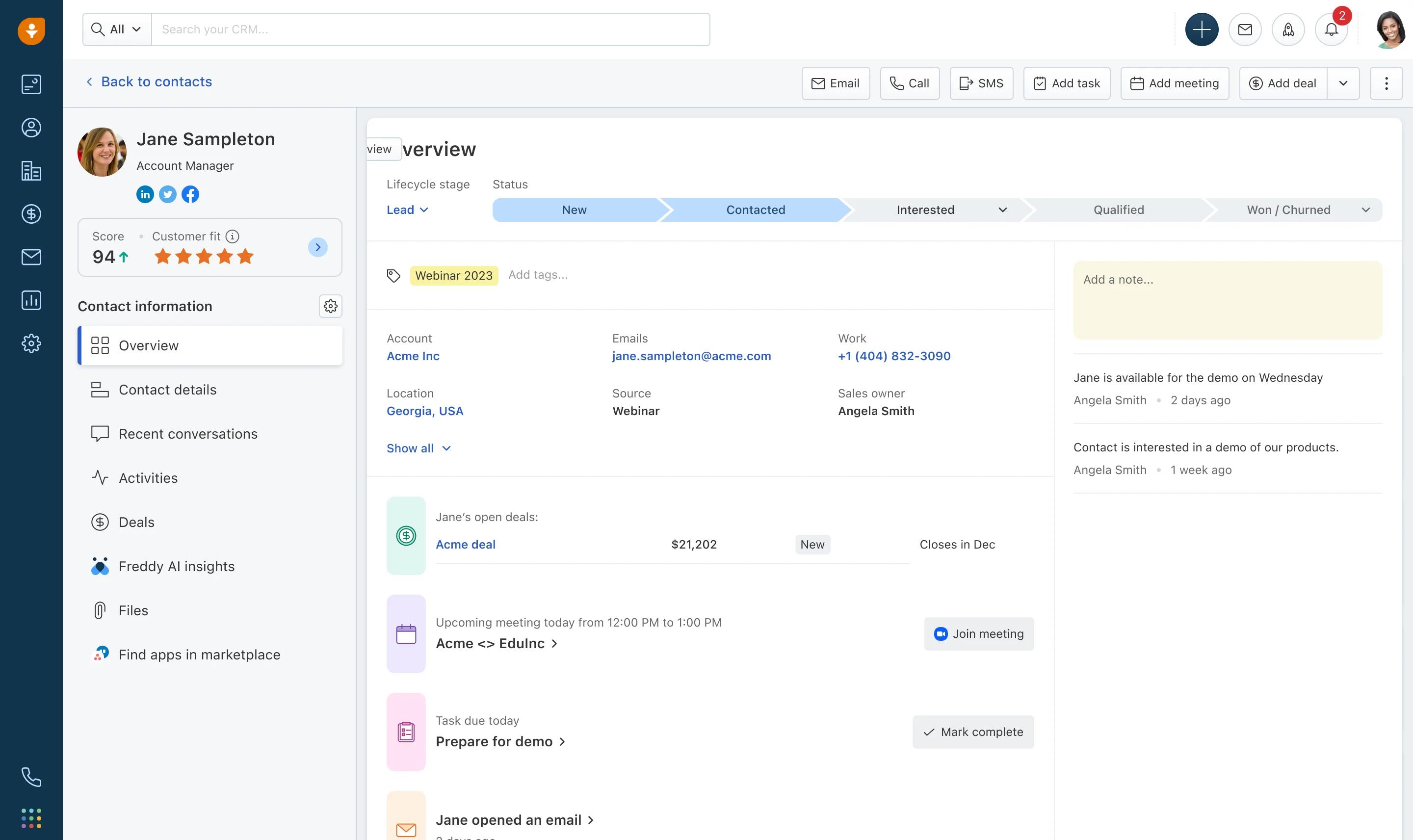Open the top bar email inbox icon
Viewport: 1413px width, 840px height.
point(1245,29)
